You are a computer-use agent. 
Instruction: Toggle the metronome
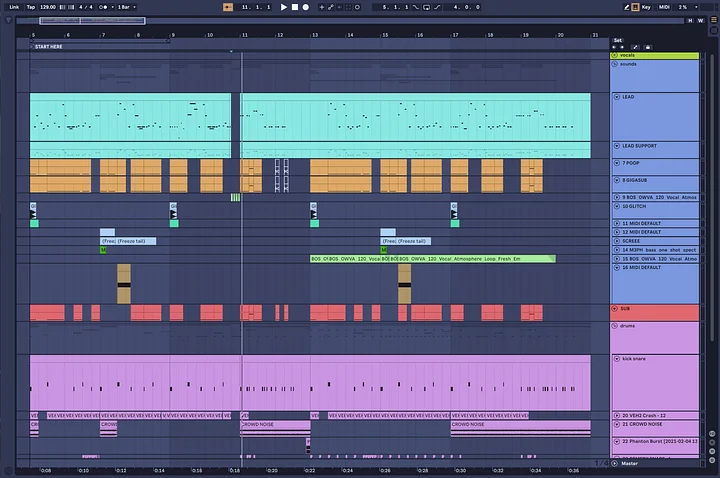coord(103,7)
